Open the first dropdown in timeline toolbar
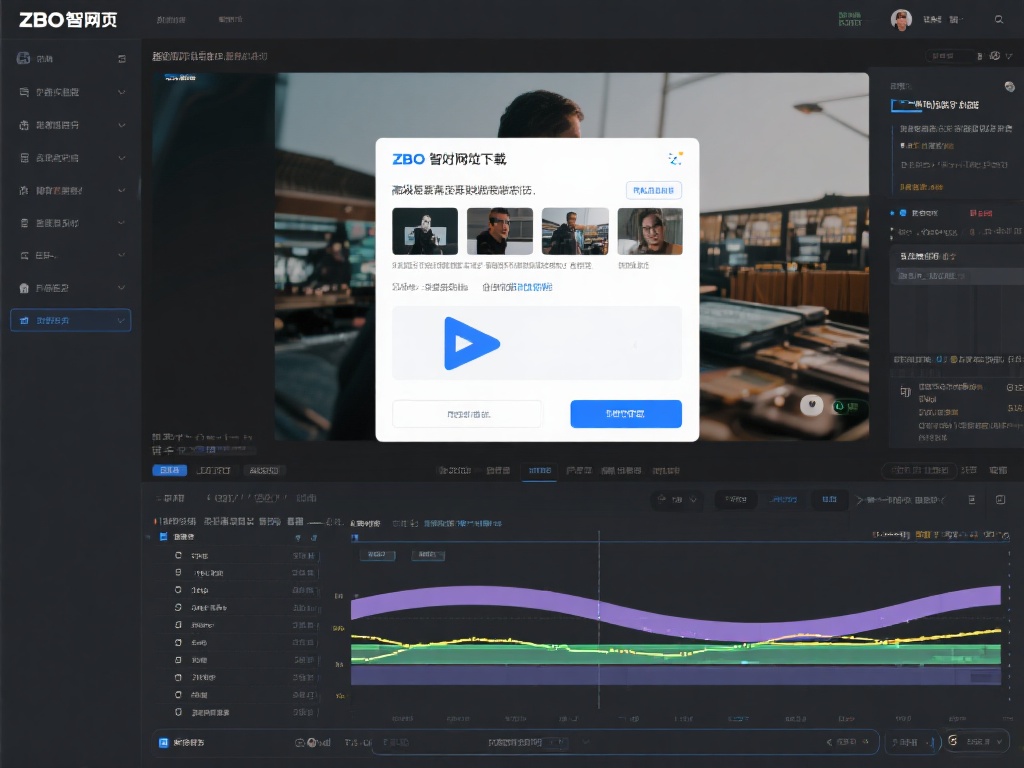1024x768 pixels. point(677,499)
